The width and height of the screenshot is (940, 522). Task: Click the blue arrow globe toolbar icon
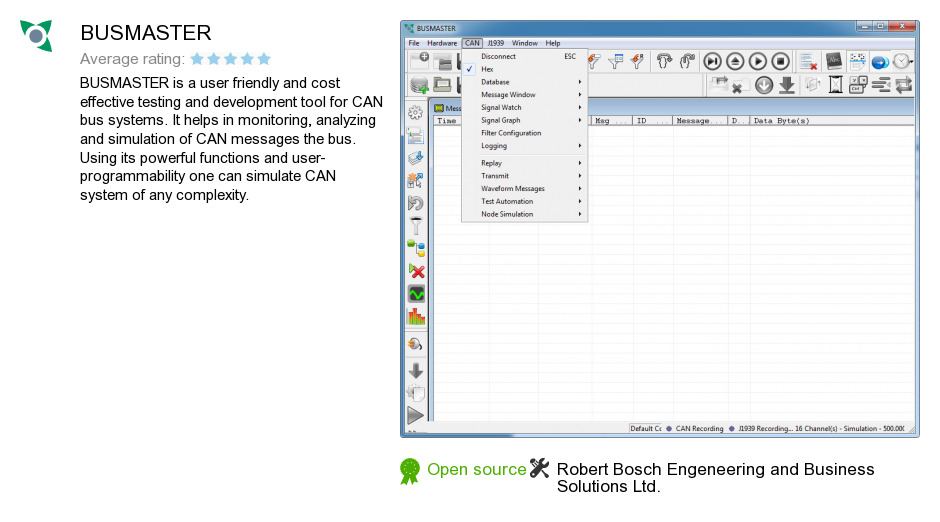click(x=879, y=62)
